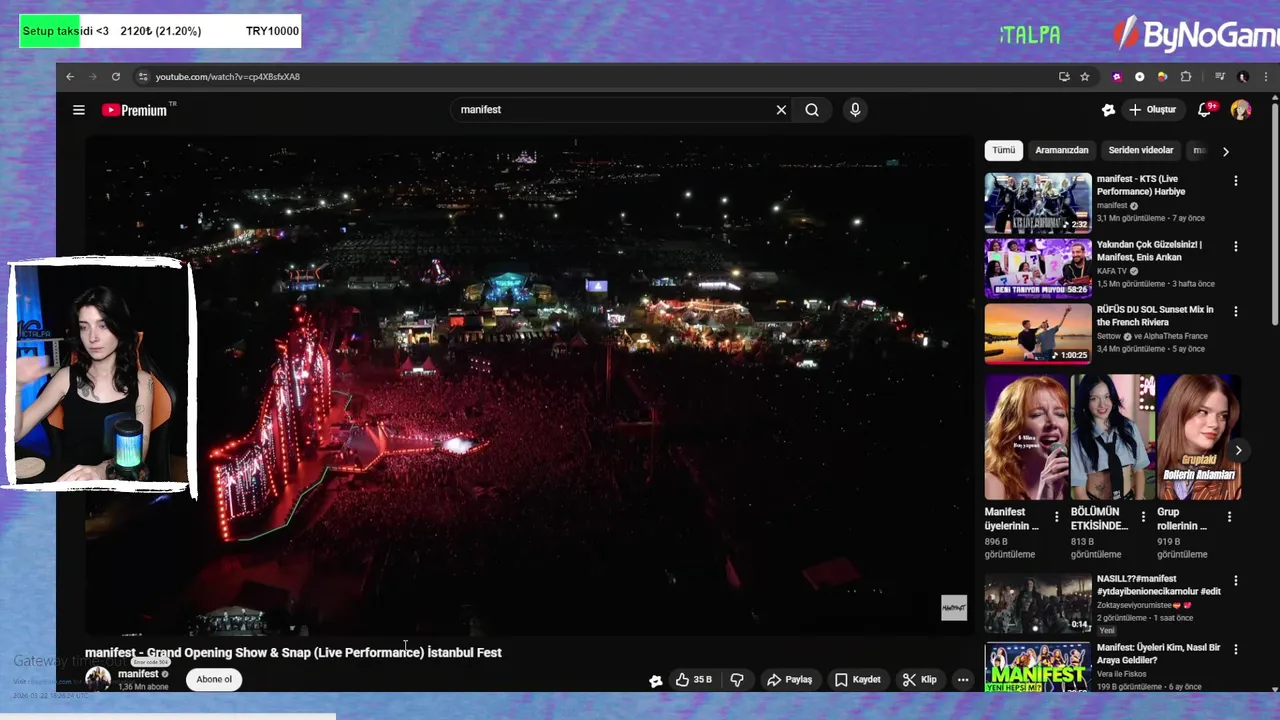Open options for Manifest: Üyeleri Kim video
Viewport: 1280px width, 720px height.
1236,649
